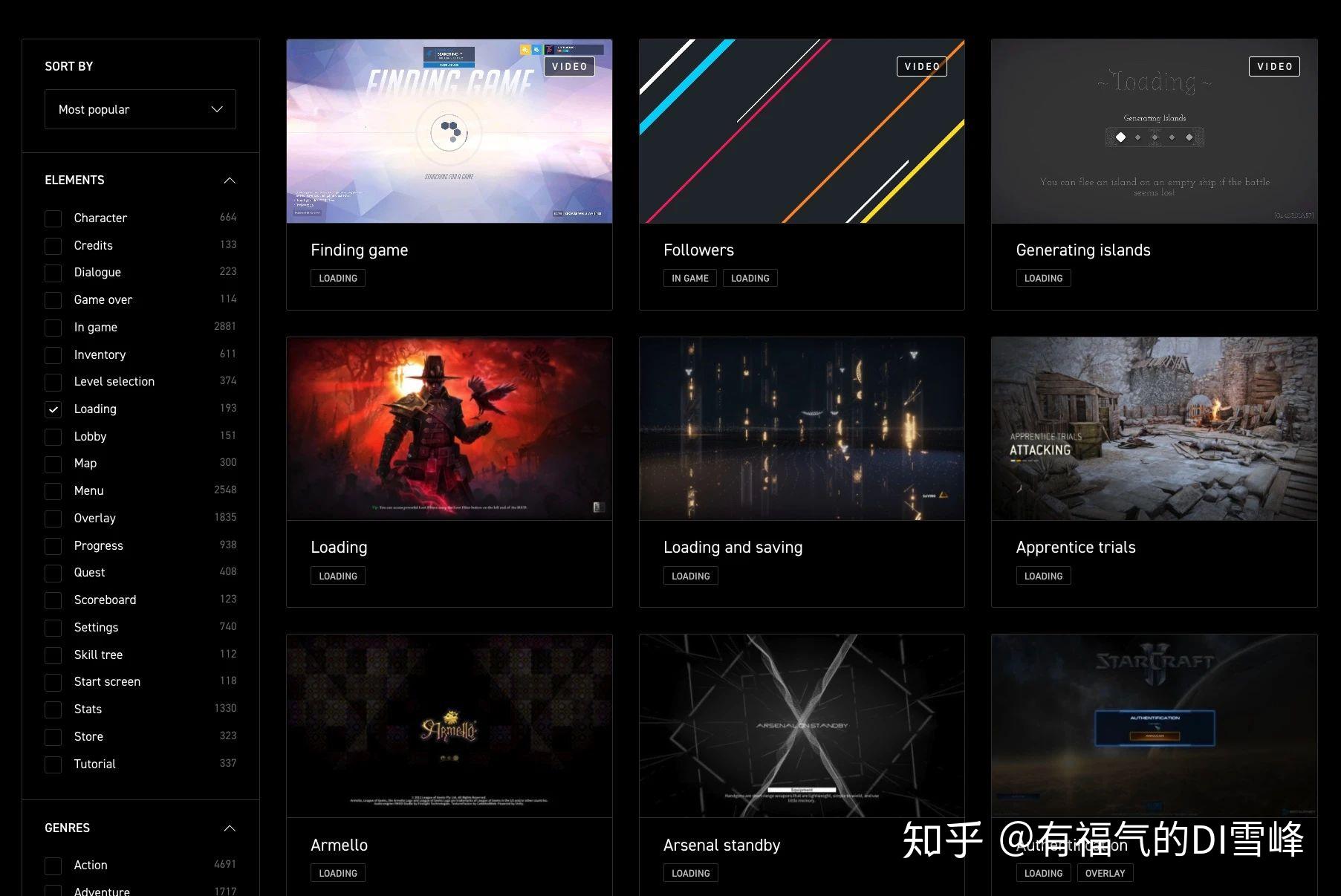Select the Map filter checkbox
Screen dimensions: 1341x896
pos(53,464)
